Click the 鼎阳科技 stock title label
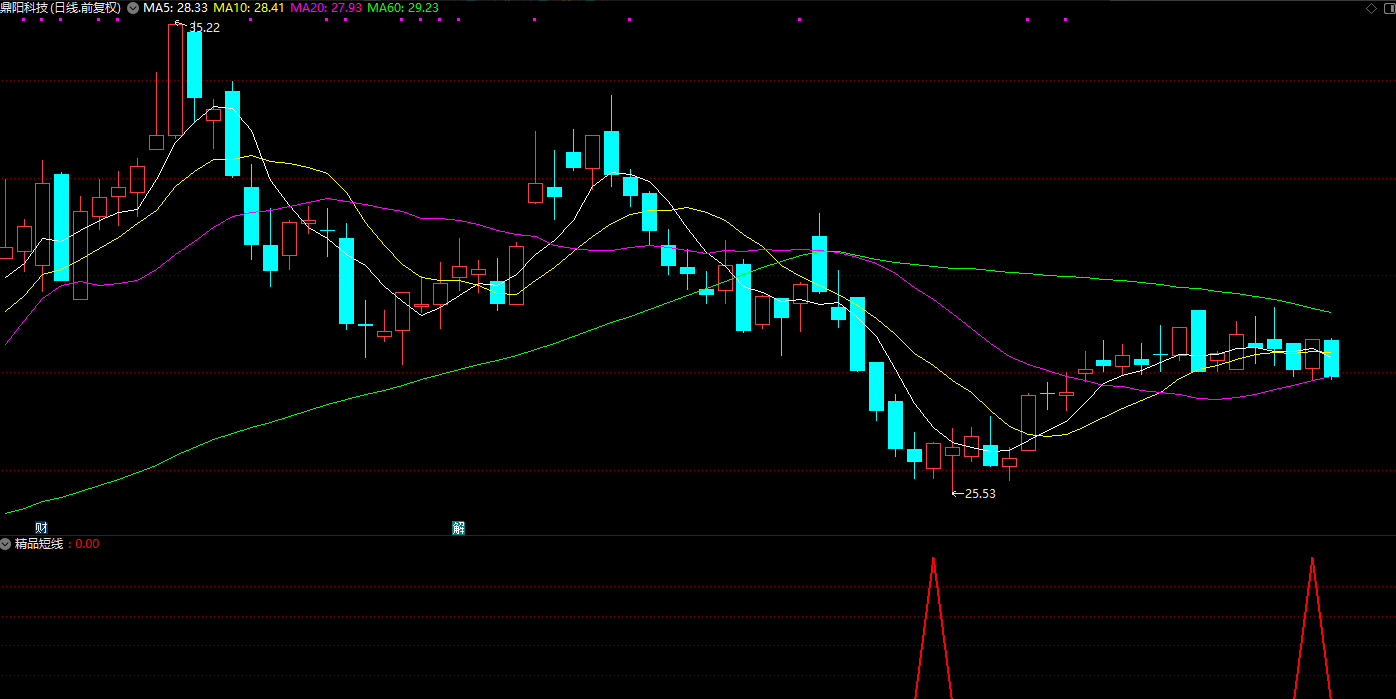Screen dimensions: 1396x699 pos(60,8)
